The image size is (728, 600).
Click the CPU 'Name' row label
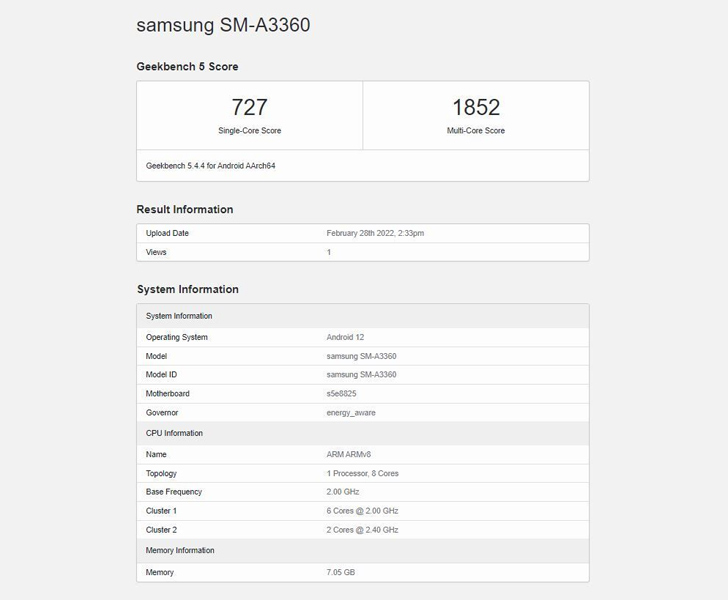pyautogui.click(x=156, y=454)
